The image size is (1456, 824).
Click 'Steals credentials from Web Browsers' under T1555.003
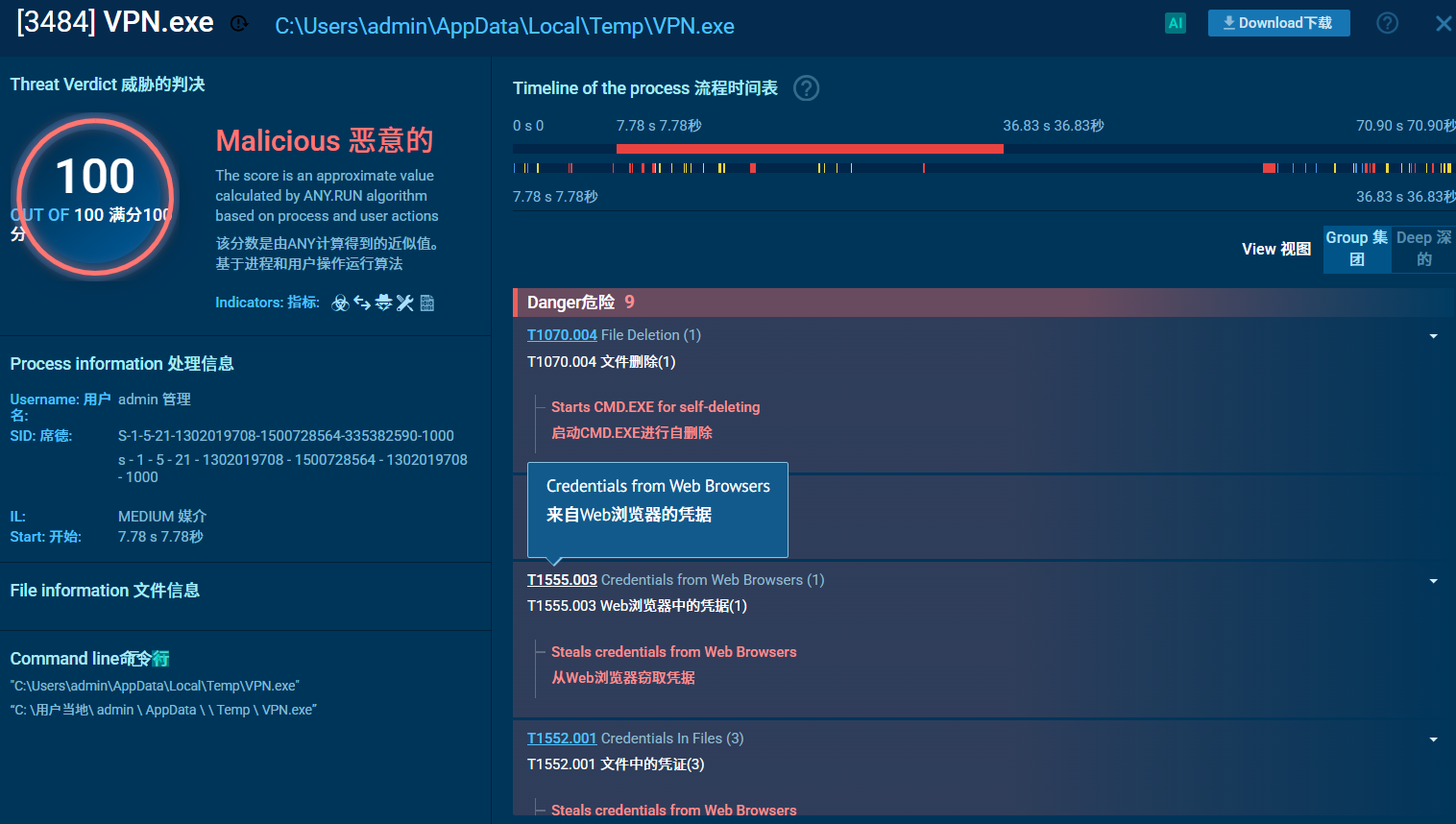click(674, 652)
